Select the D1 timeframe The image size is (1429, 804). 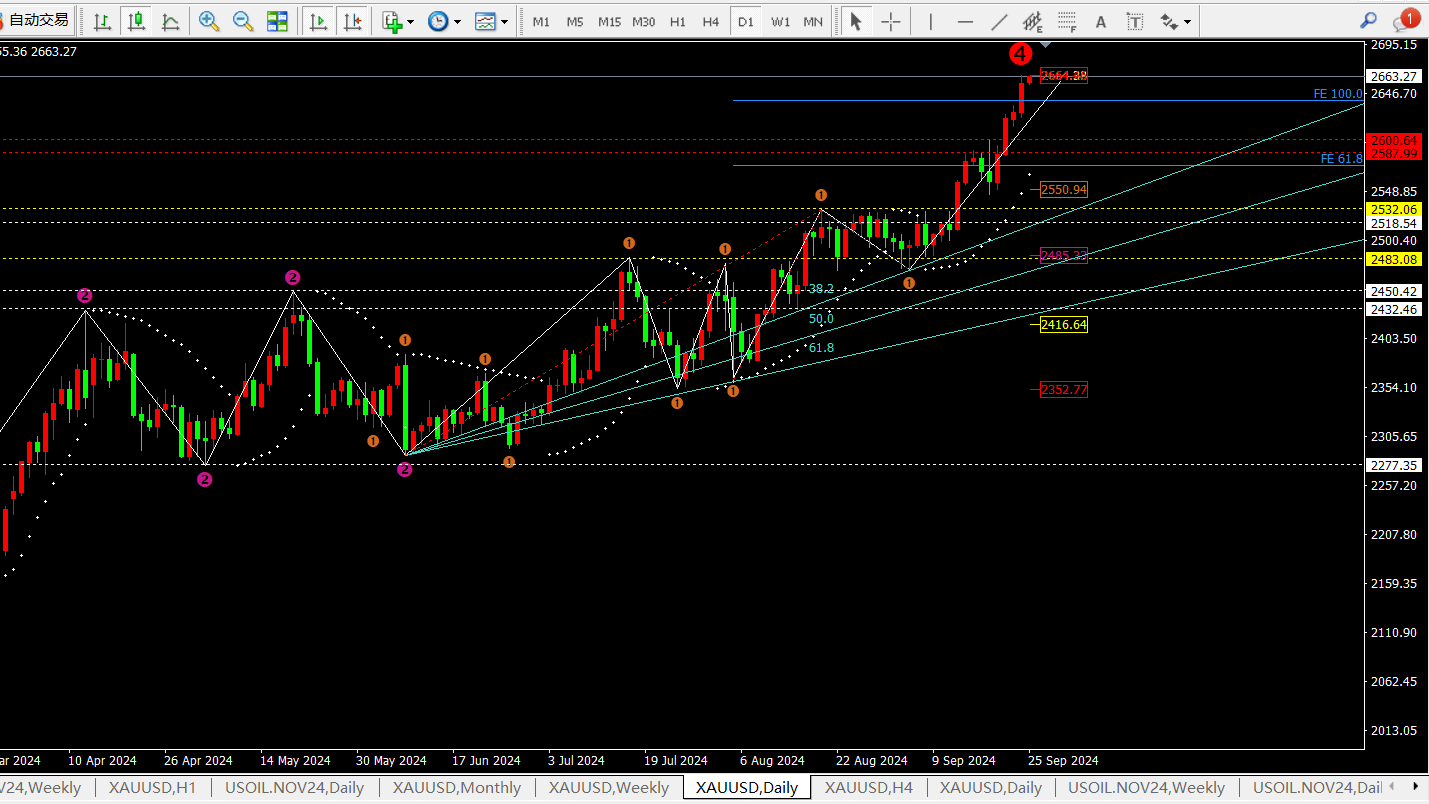pyautogui.click(x=745, y=21)
